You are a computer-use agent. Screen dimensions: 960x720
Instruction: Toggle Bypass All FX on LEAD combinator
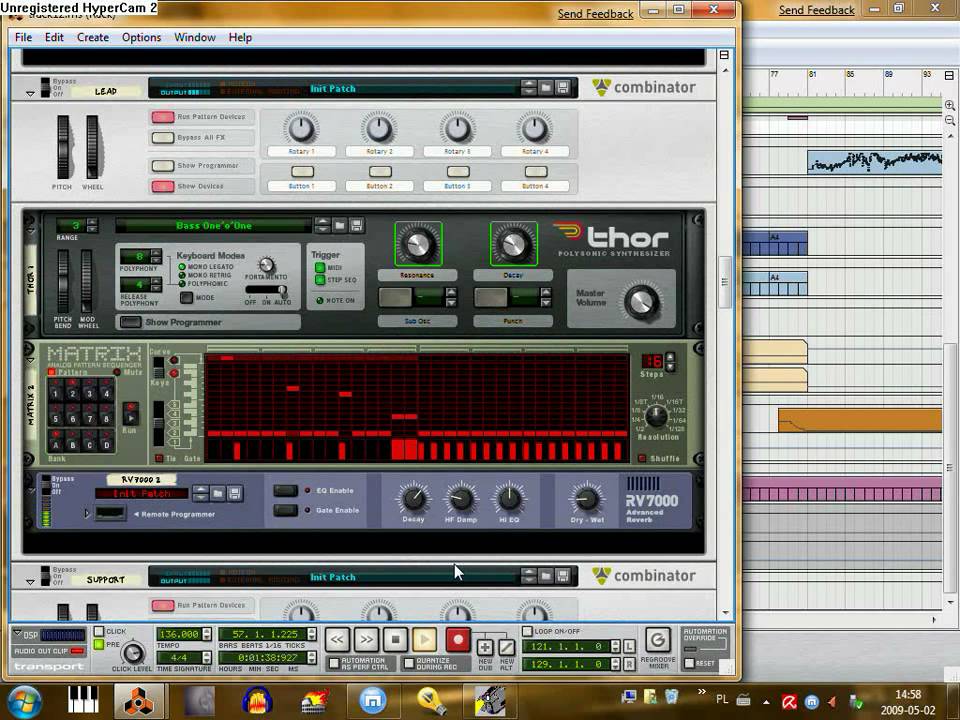tap(163, 137)
